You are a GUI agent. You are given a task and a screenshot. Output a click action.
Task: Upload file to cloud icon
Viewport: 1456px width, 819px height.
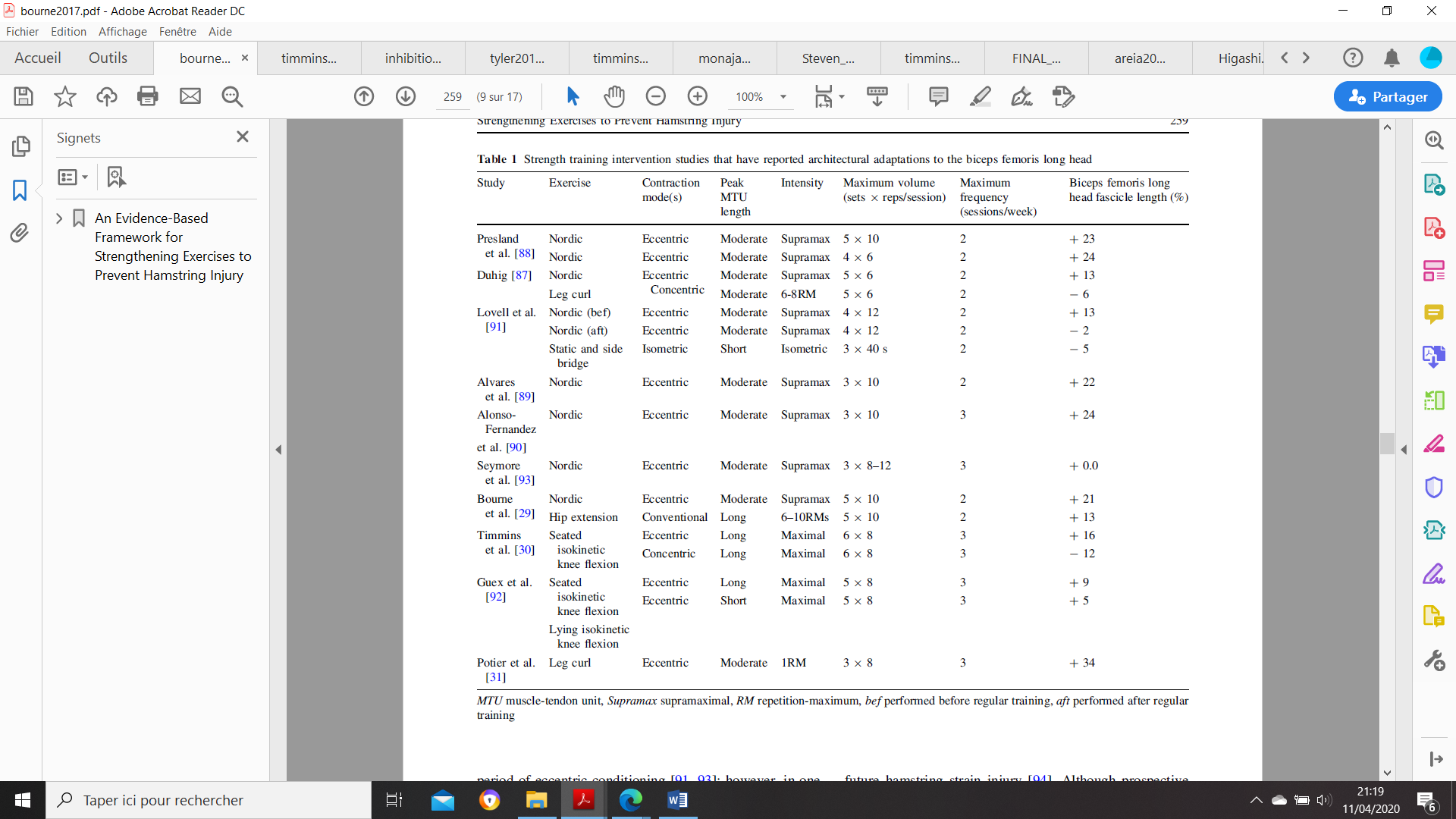(107, 96)
